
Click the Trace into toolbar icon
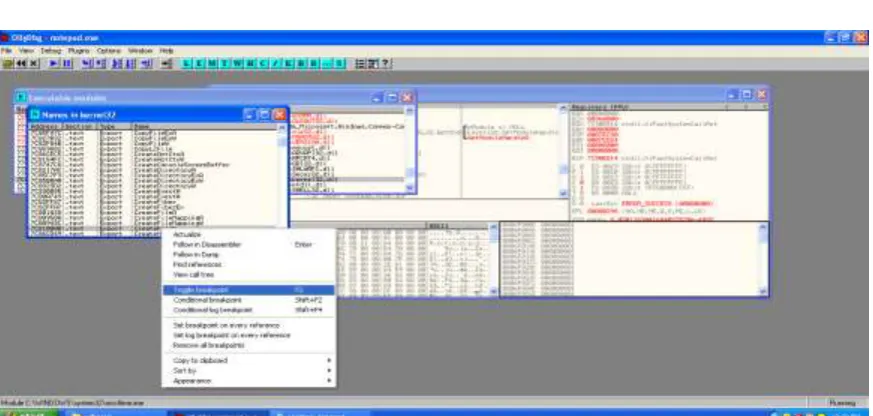[x=117, y=63]
